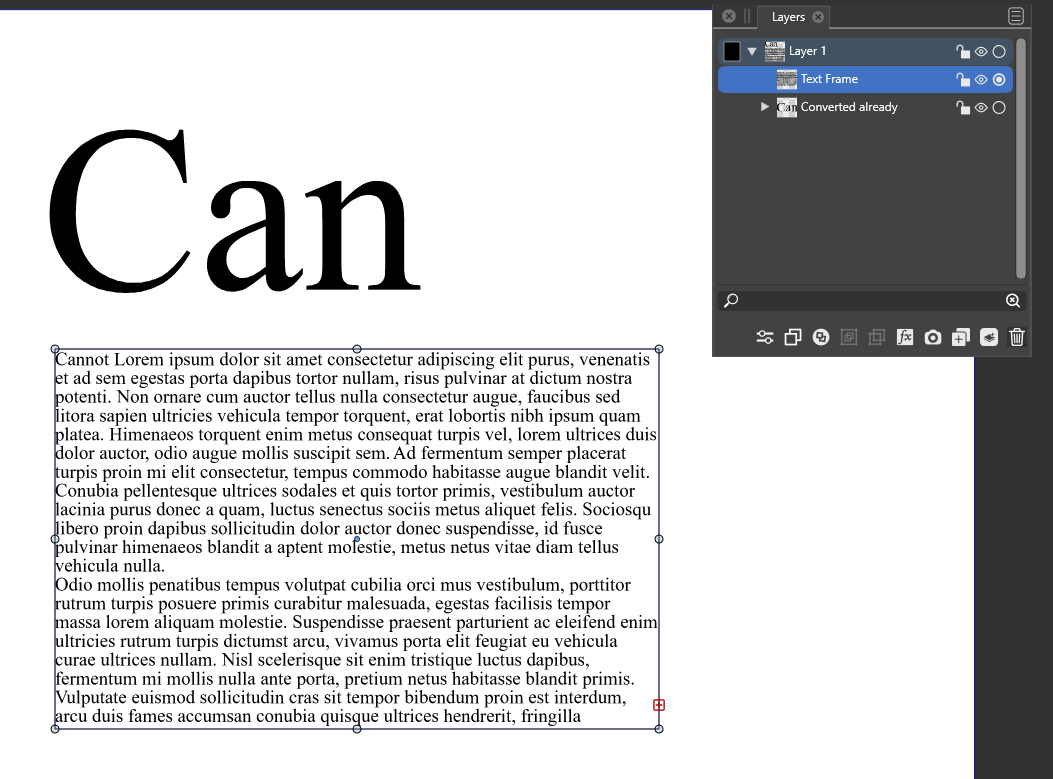Click the round boolean-operation icon in Layers footer

pyautogui.click(x=821, y=338)
